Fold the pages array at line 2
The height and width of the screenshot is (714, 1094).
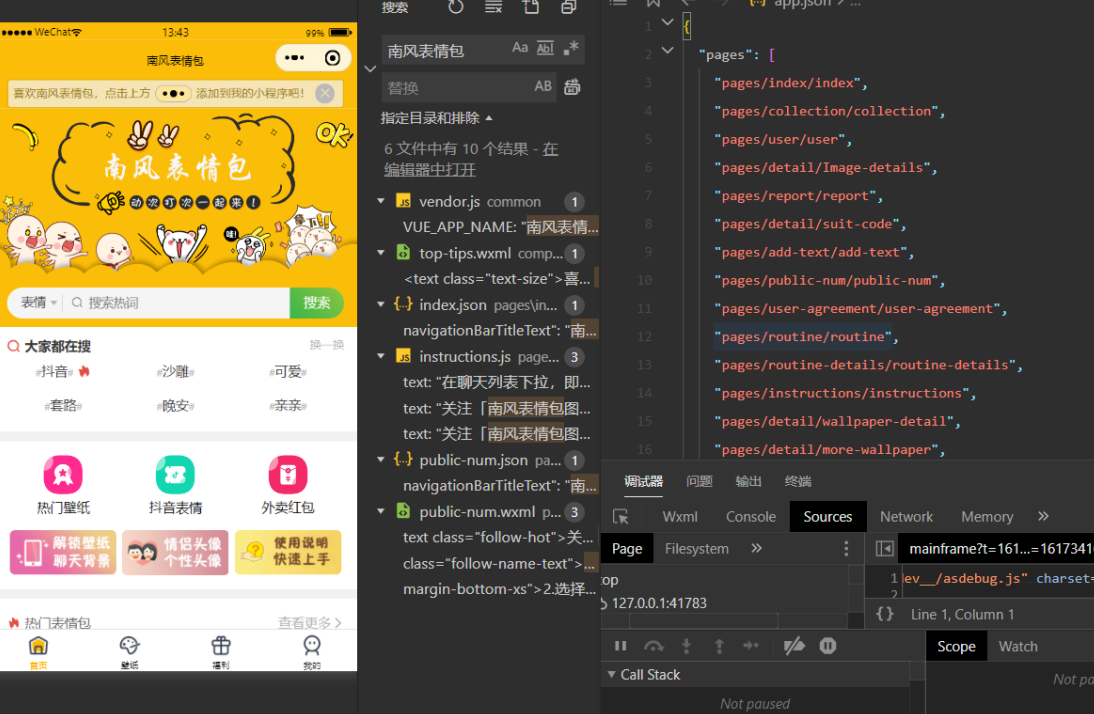click(668, 50)
